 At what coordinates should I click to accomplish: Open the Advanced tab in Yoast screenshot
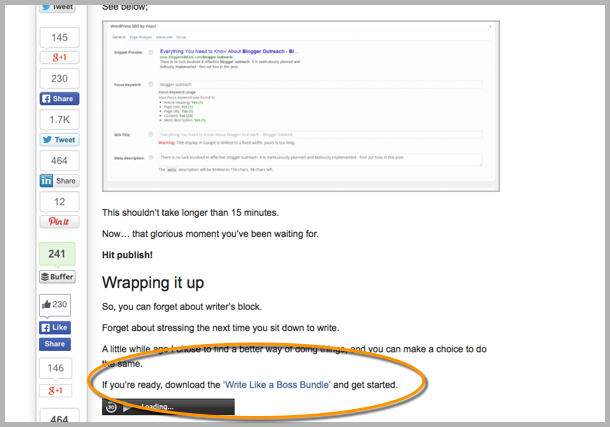[164, 37]
